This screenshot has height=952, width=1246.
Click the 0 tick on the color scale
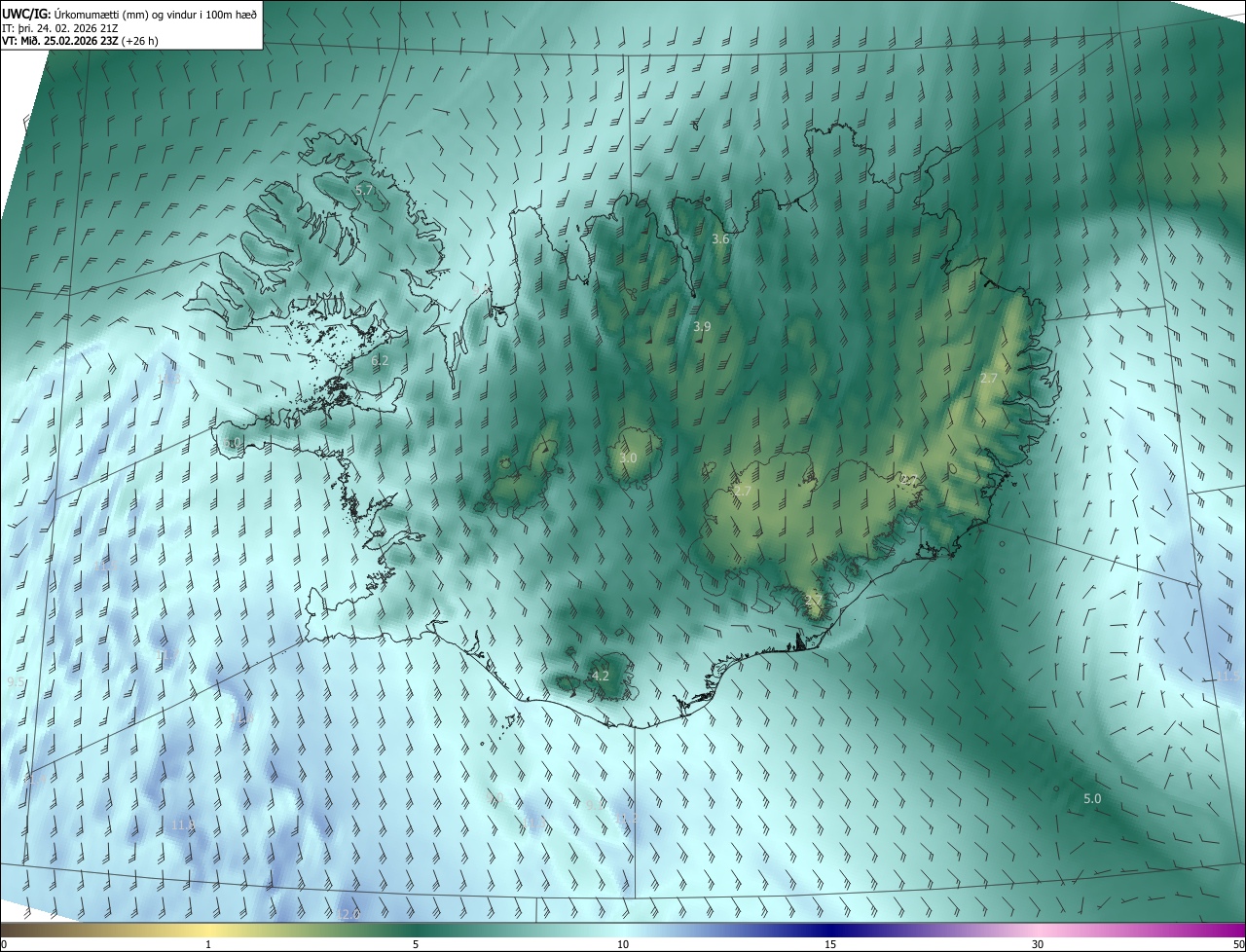pos(4,944)
